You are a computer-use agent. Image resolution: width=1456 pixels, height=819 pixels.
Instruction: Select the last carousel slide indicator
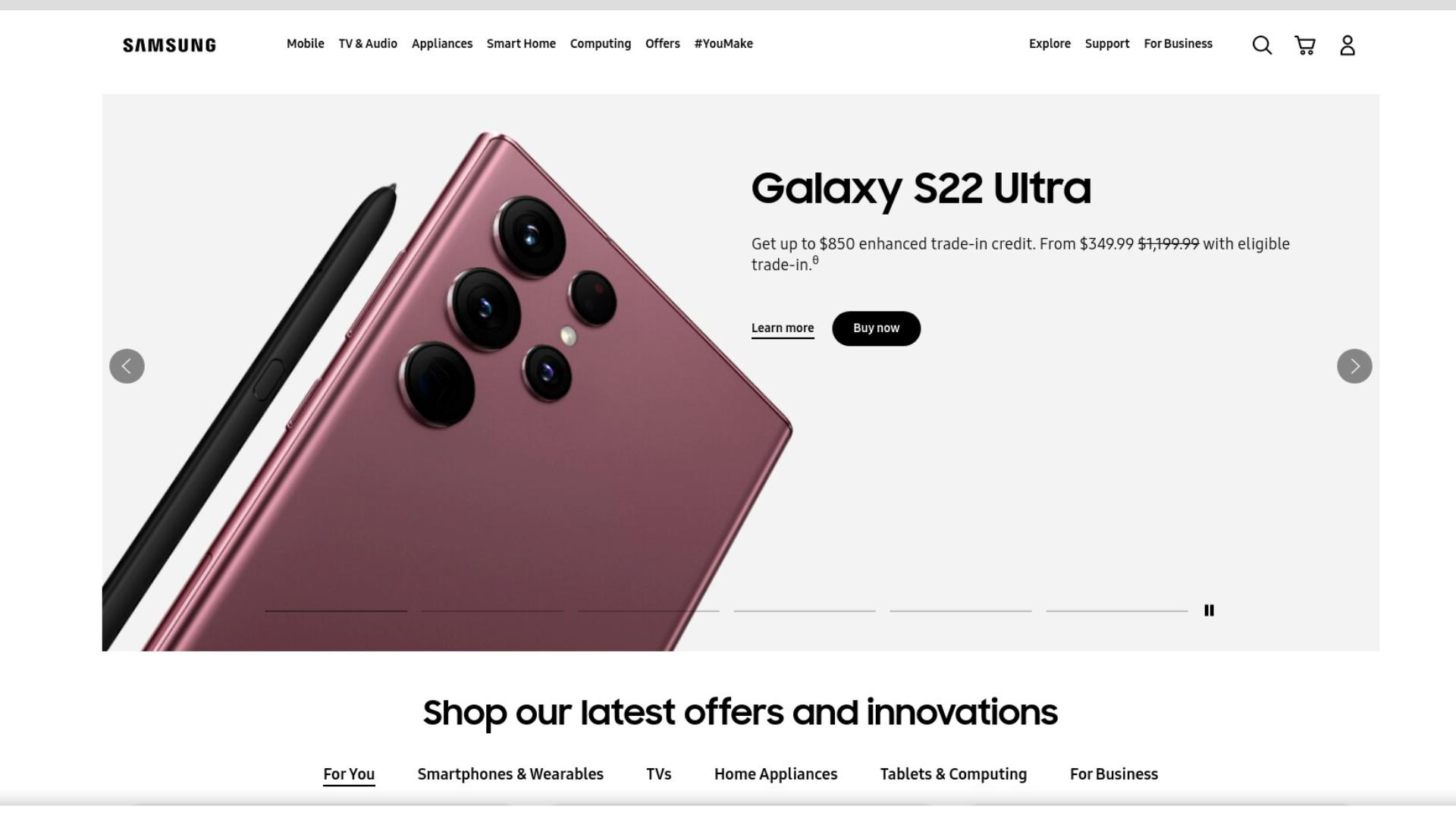pyautogui.click(x=1117, y=610)
